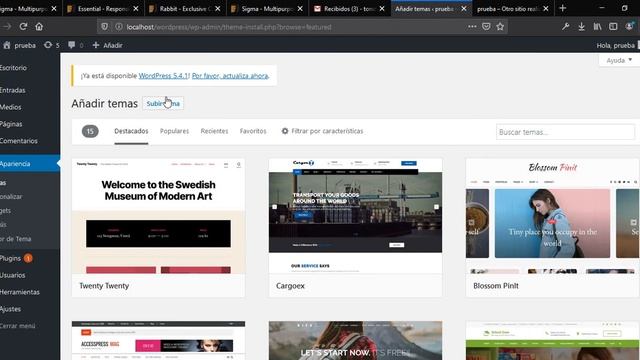The width and height of the screenshot is (640, 360).
Task: Open the Let's Start Now theme thumbnail
Action: (355, 340)
